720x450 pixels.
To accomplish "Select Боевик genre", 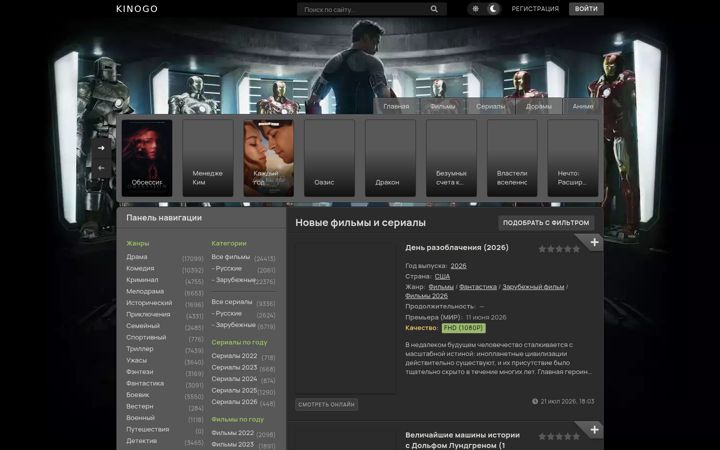I will click(x=138, y=395).
